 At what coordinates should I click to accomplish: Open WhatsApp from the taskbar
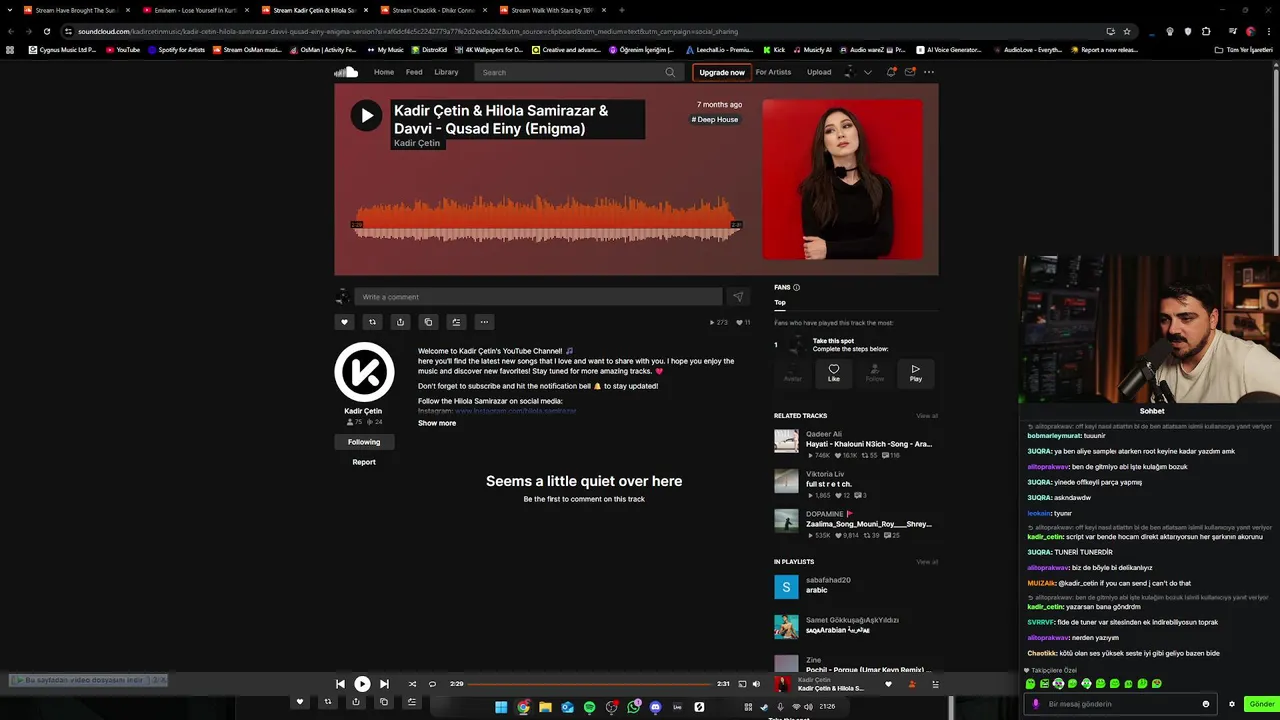(634, 707)
